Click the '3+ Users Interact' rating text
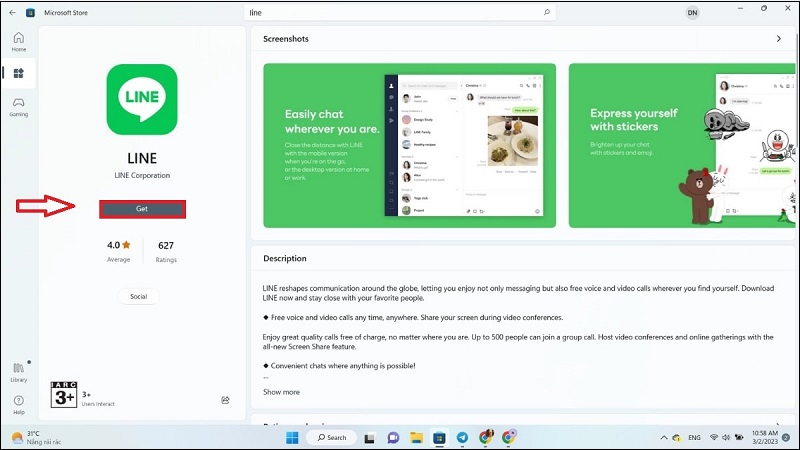Screen dimensions: 800x450 click(98, 399)
